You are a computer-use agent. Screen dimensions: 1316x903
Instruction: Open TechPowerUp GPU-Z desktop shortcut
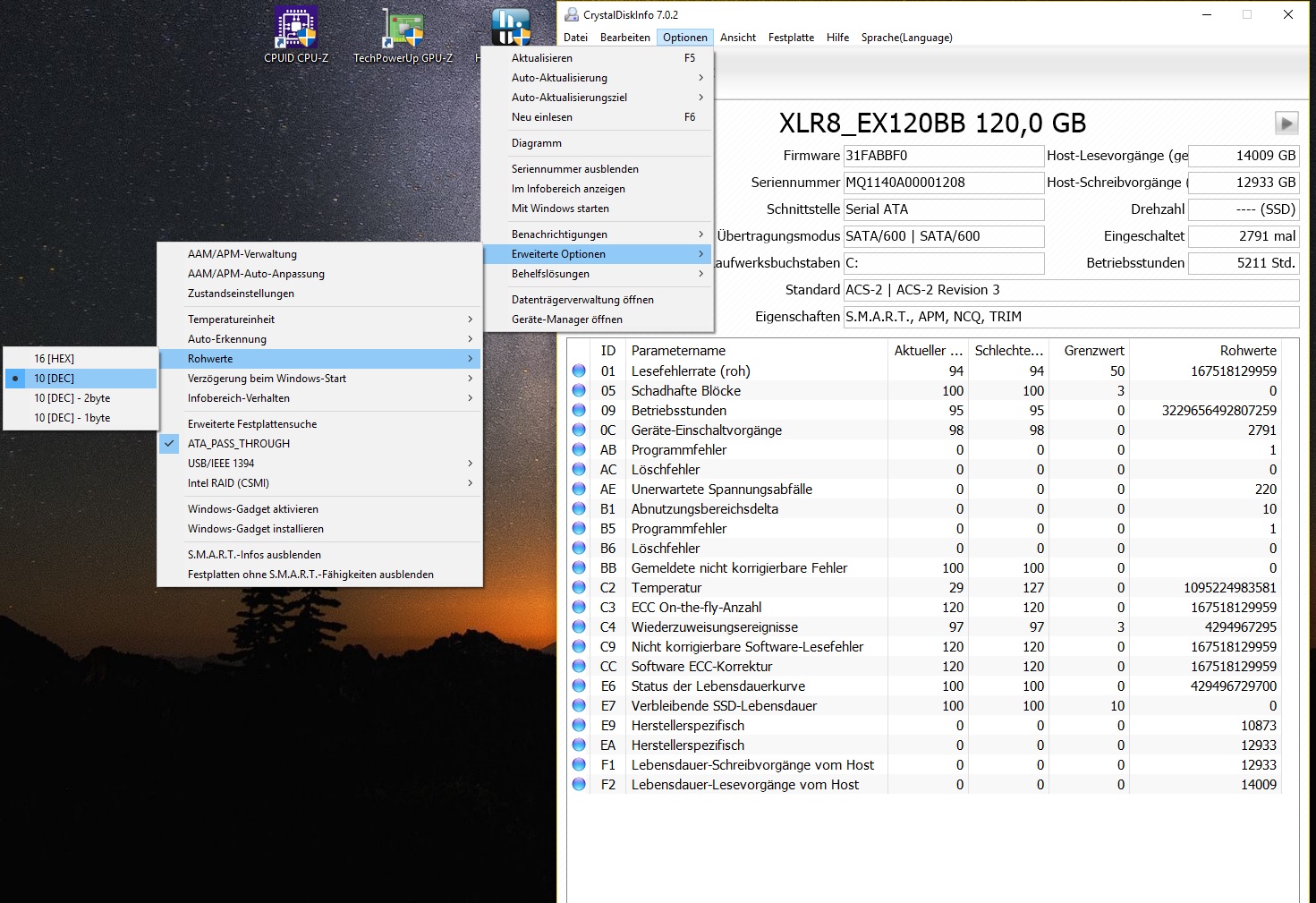pyautogui.click(x=403, y=36)
